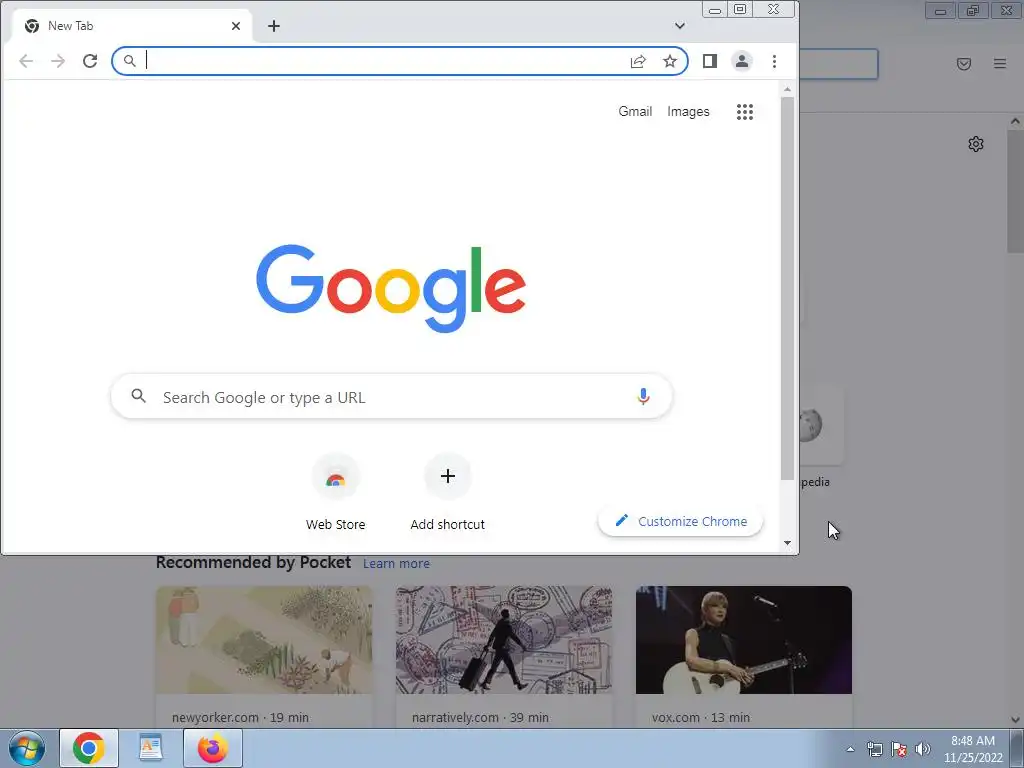
Task: Bookmark this tab with the star icon
Action: (x=670, y=61)
